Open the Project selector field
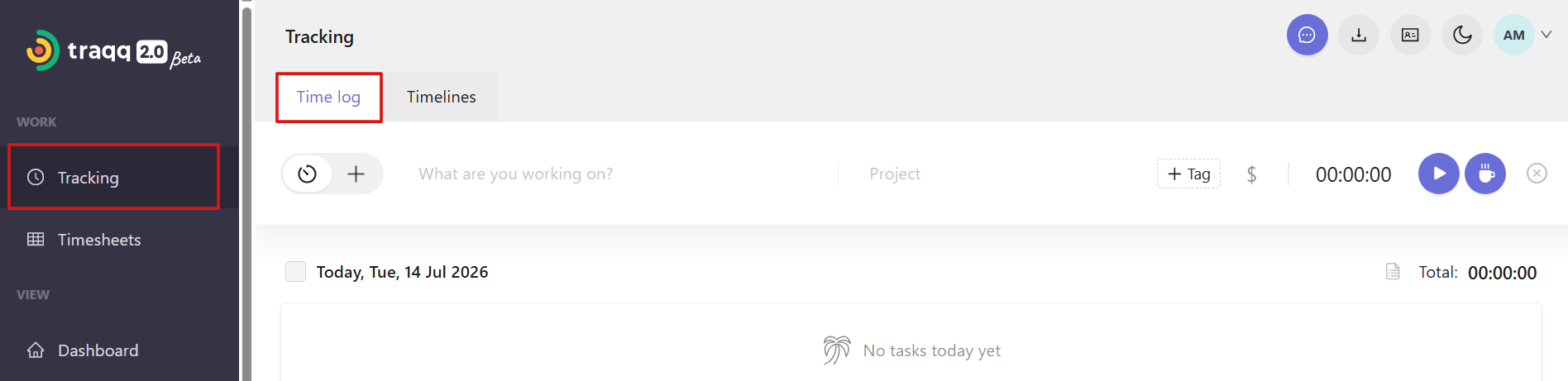The width and height of the screenshot is (1568, 381). (992, 174)
